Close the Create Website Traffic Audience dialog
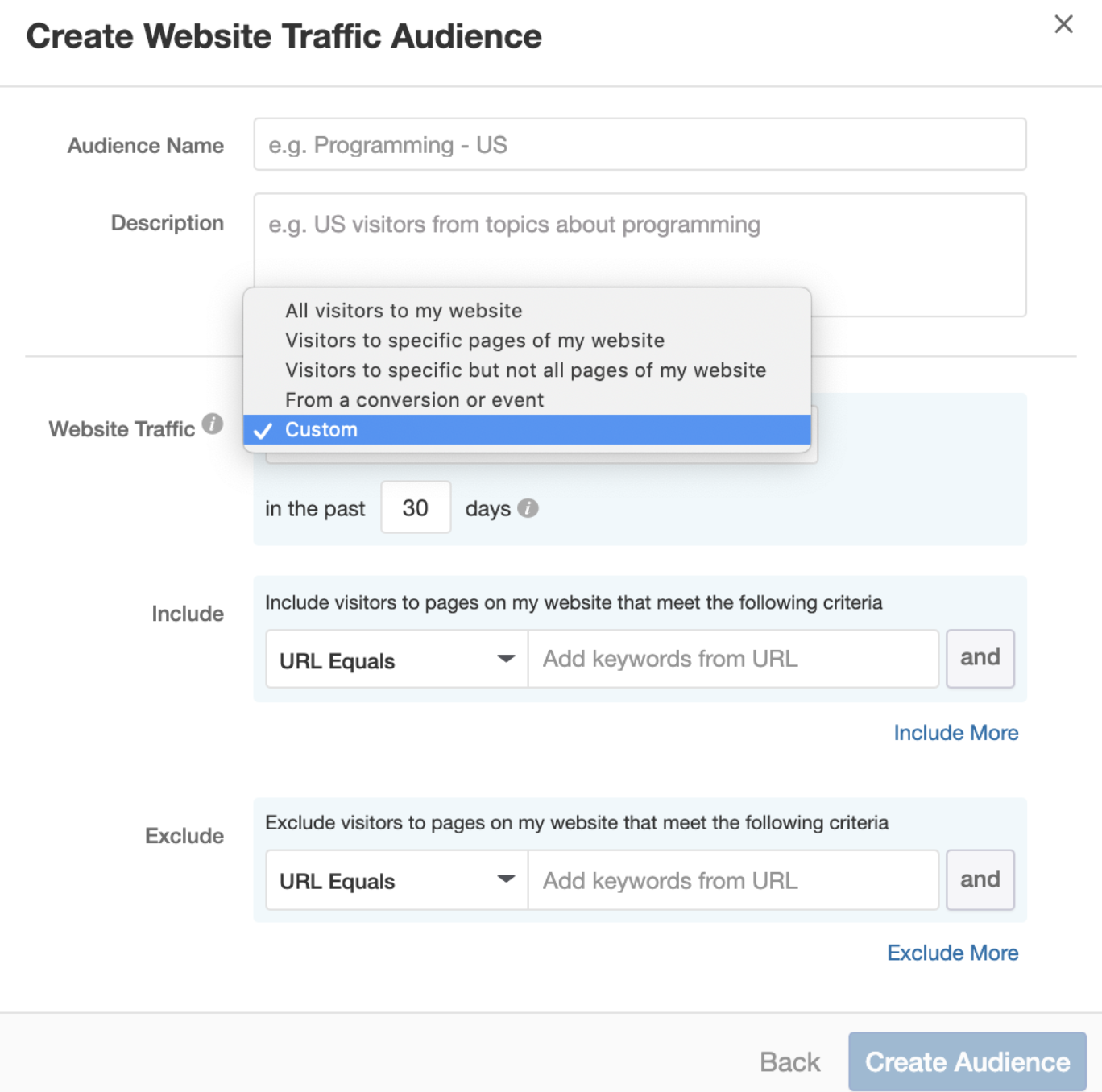Screen dimensions: 1102x1092 coord(1063,24)
